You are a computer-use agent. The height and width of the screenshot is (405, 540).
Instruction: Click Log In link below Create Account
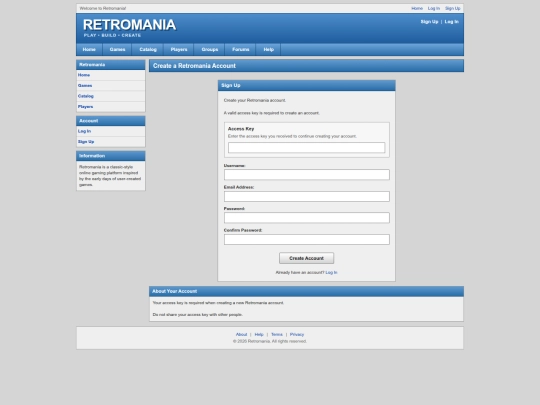(x=331, y=272)
